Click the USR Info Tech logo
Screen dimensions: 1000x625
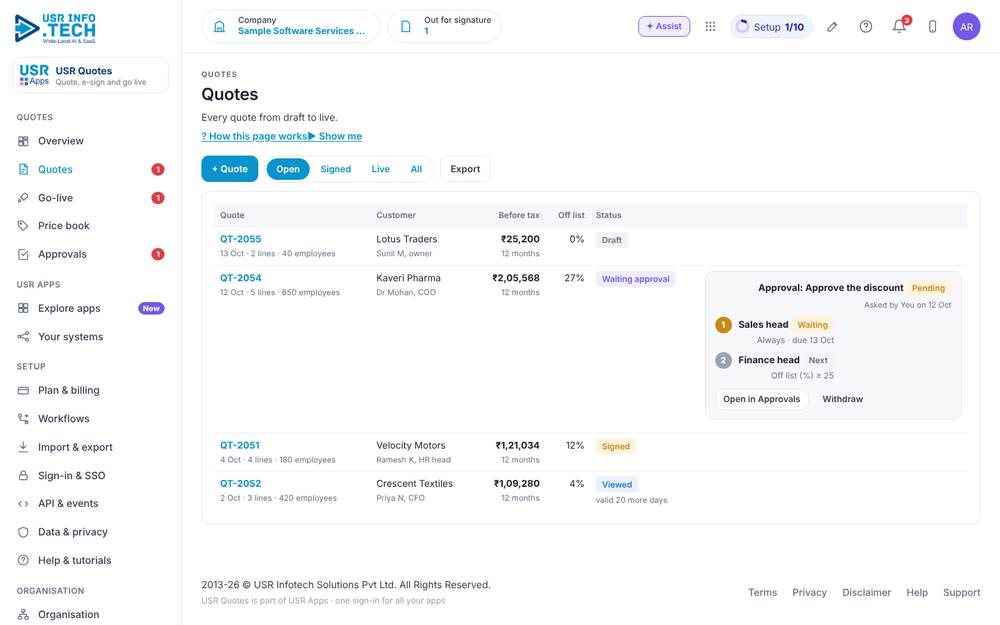tap(55, 29)
